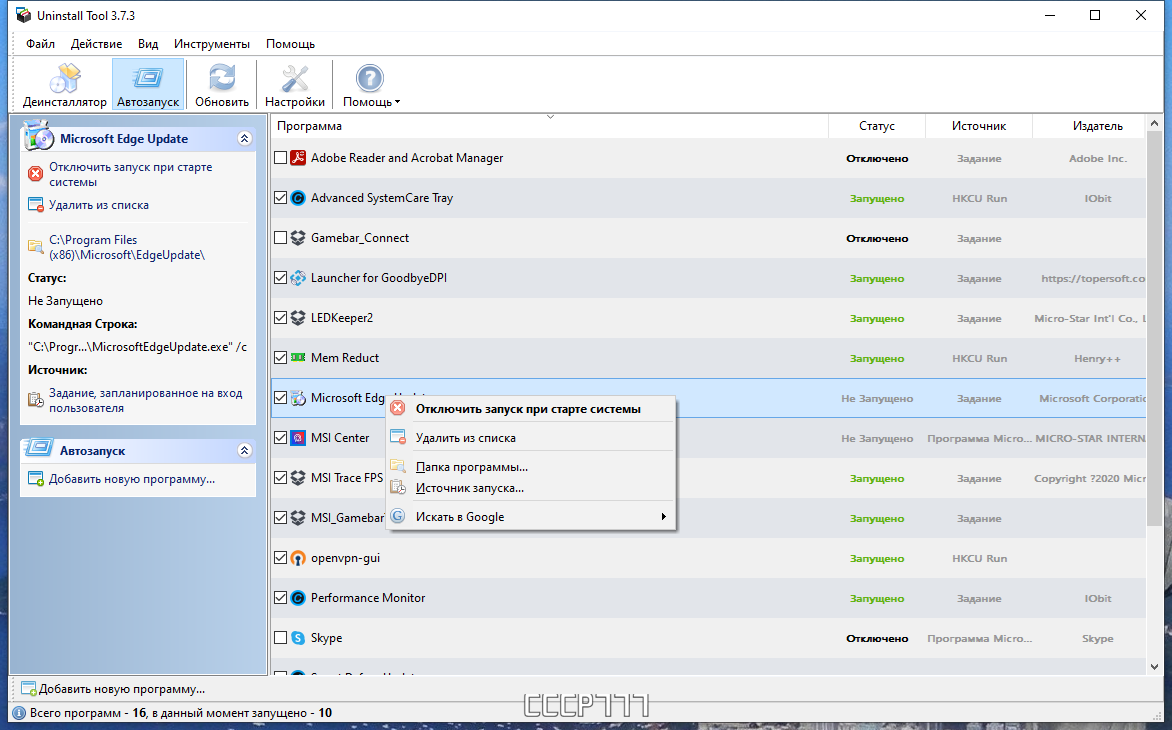The image size is (1172, 730).
Task: Click the Mem Reduct program icon
Action: [x=298, y=358]
